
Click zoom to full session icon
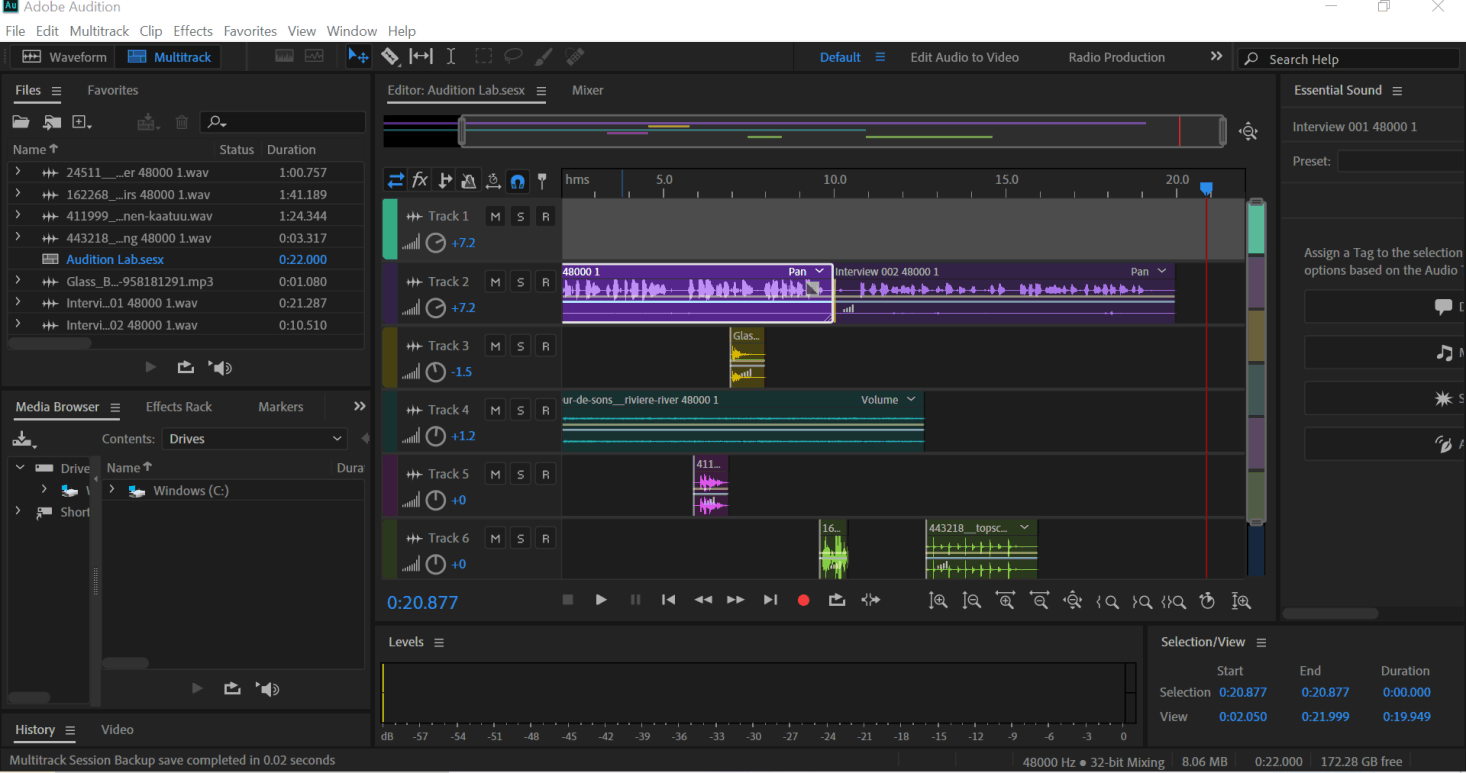1248,131
